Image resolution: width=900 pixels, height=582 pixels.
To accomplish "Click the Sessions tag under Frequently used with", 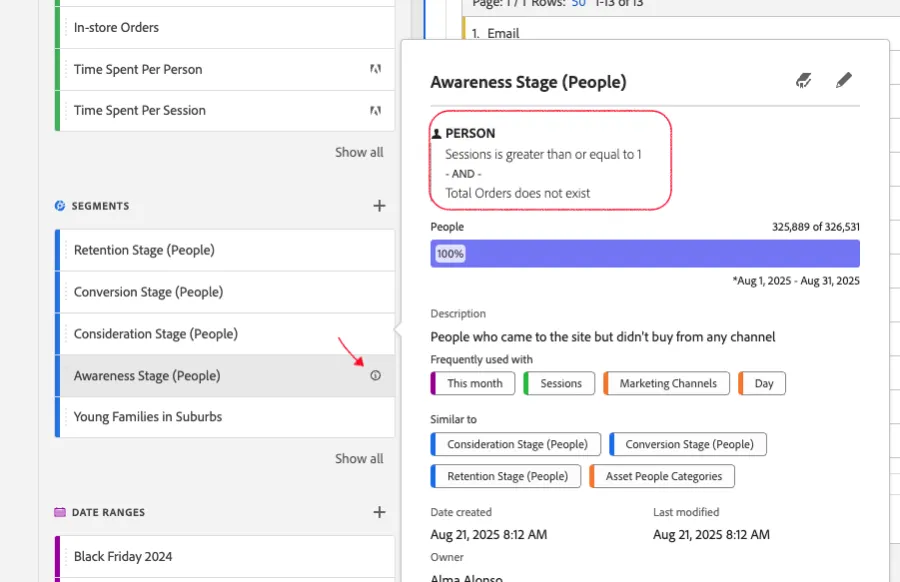I will point(560,383).
